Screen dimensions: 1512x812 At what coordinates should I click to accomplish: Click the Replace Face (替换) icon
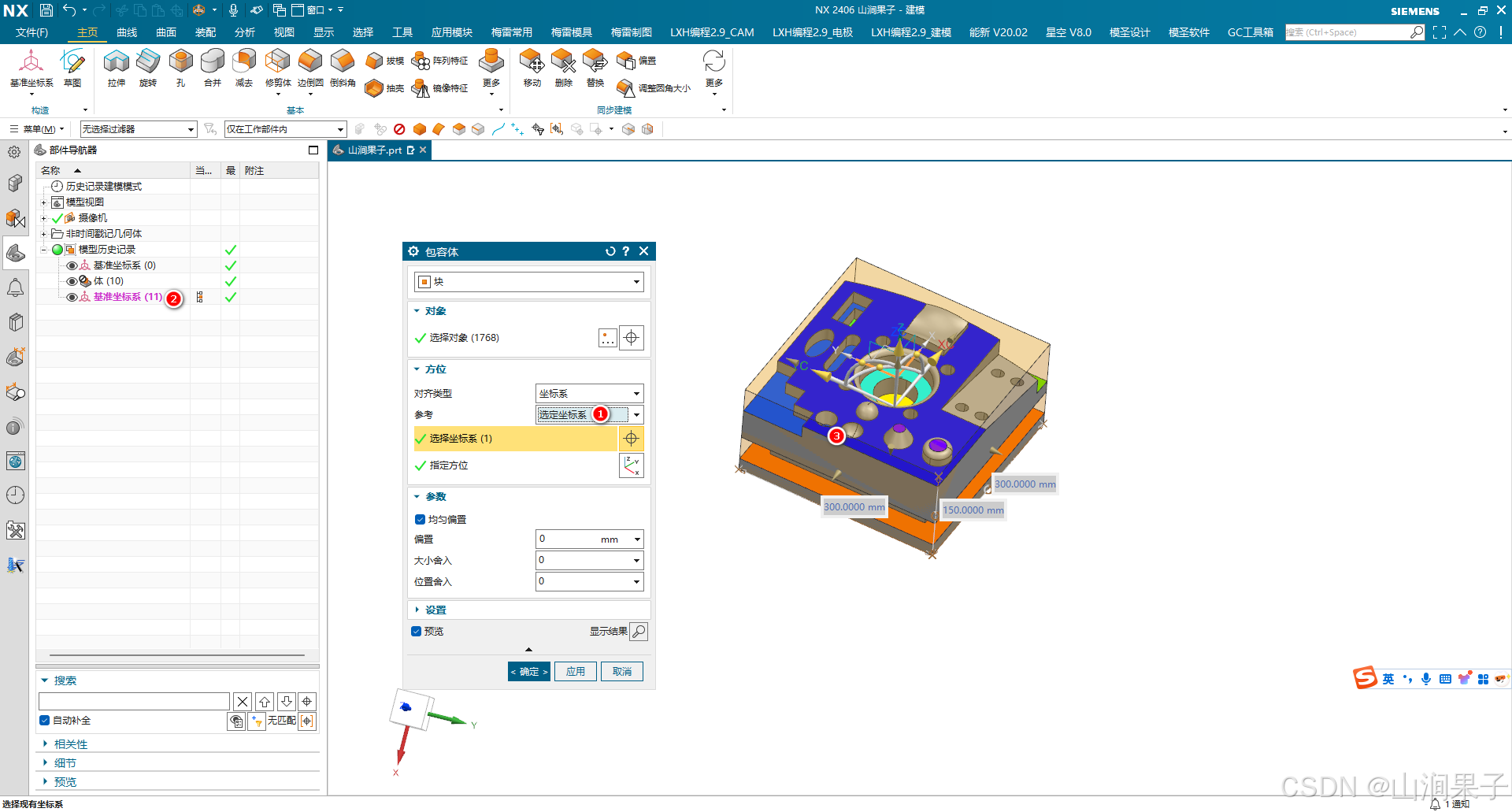click(595, 61)
